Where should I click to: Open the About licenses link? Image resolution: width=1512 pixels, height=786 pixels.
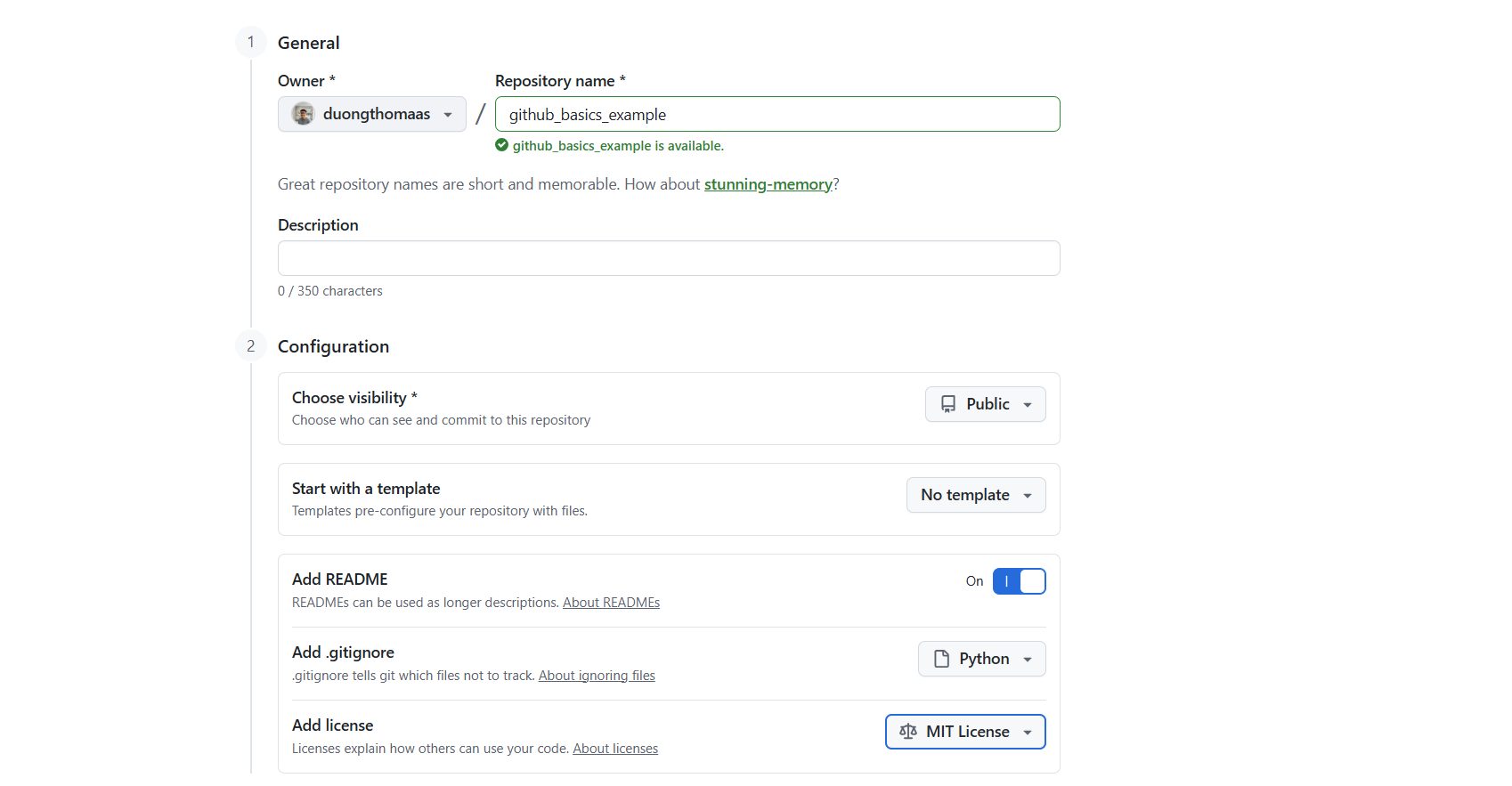click(x=615, y=749)
